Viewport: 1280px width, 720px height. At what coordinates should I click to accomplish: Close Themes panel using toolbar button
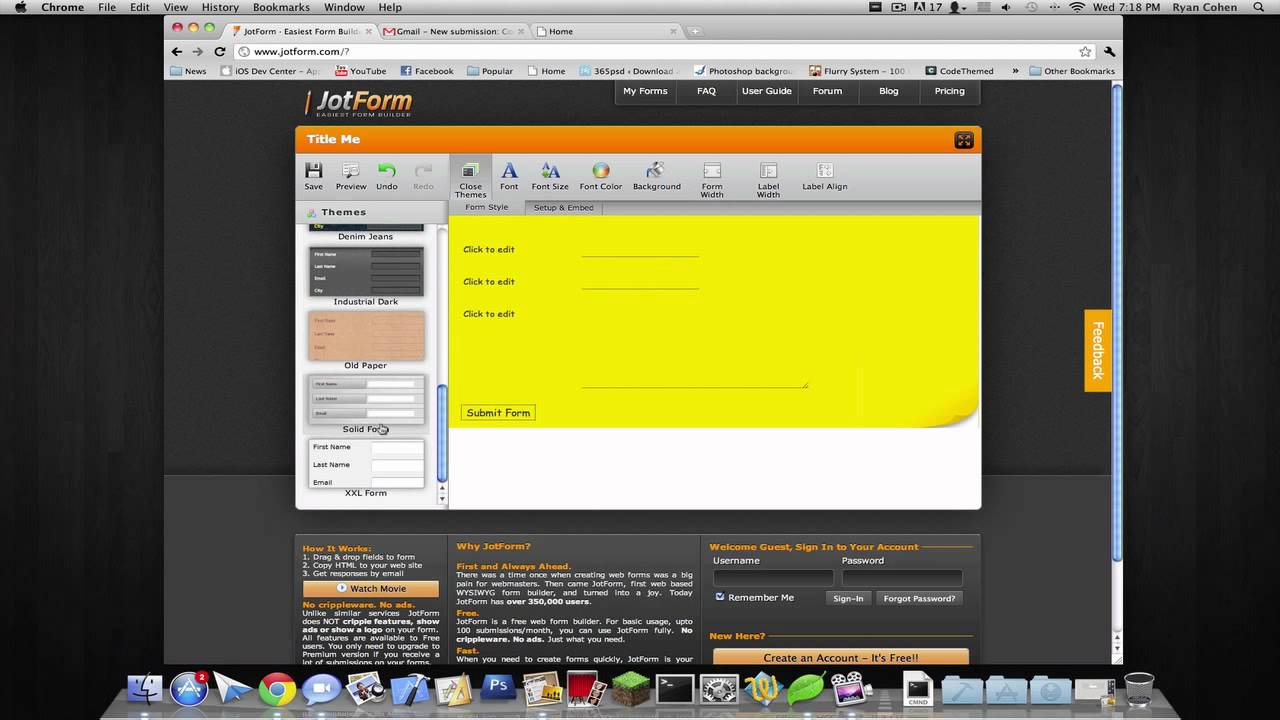point(470,179)
